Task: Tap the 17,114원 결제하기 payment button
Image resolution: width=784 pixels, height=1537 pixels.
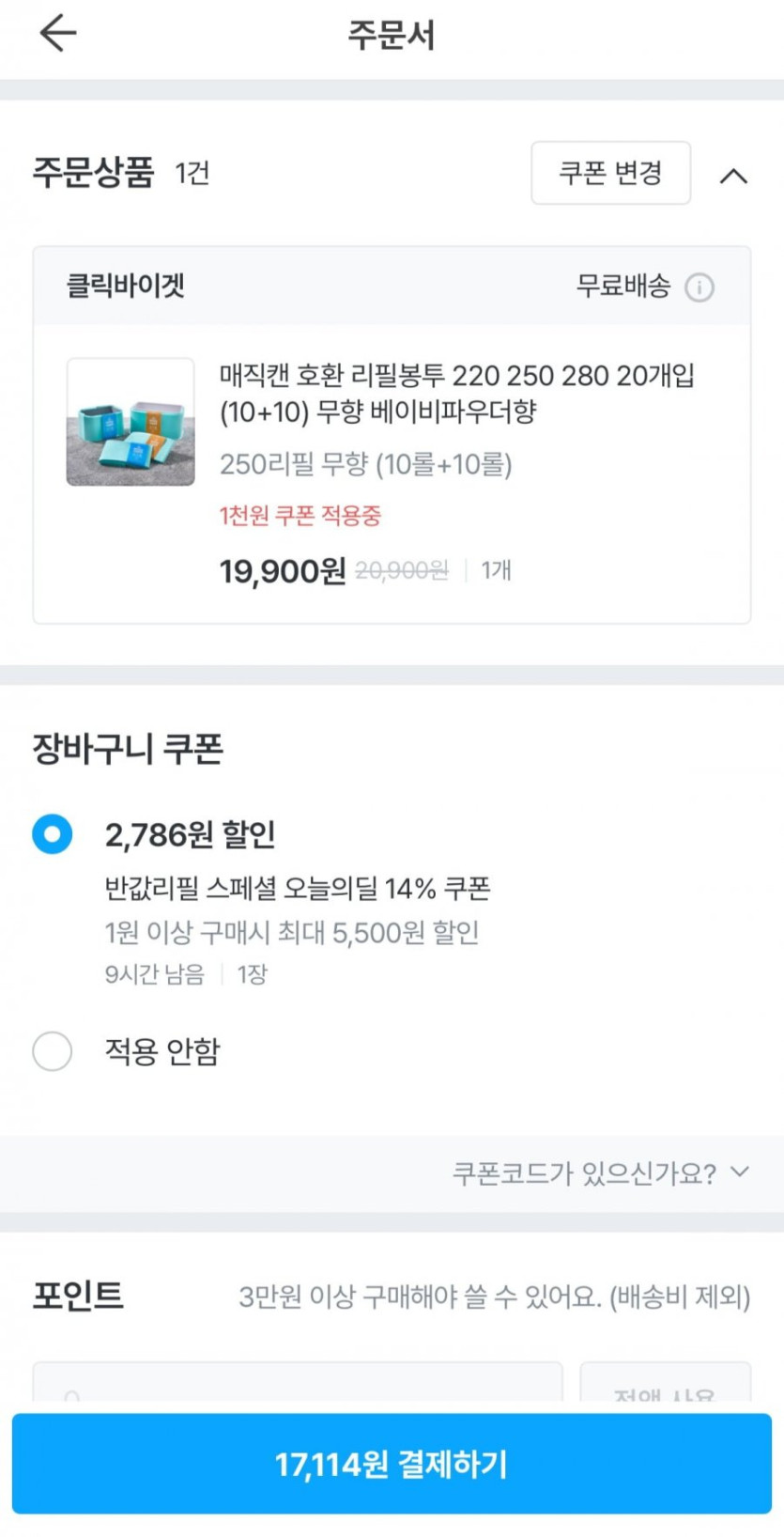Action: [x=392, y=1464]
